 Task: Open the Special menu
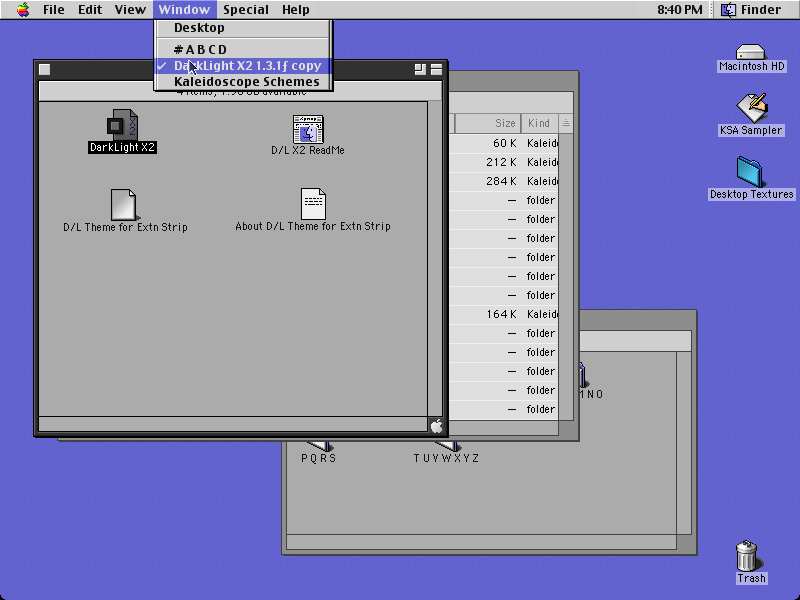tap(246, 10)
